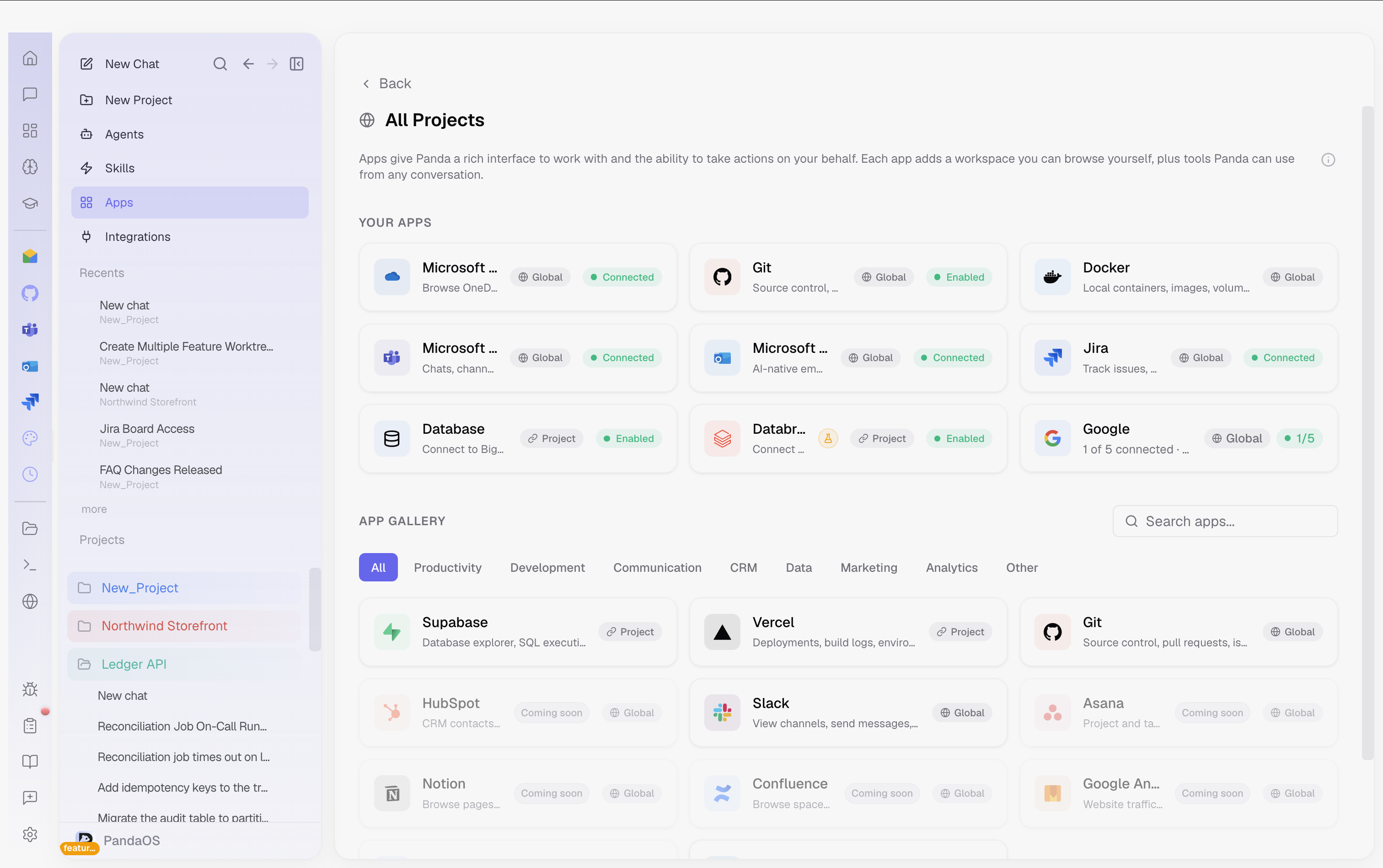Expand the Northwind Storefront project
Image resolution: width=1383 pixels, height=868 pixels.
click(x=184, y=626)
